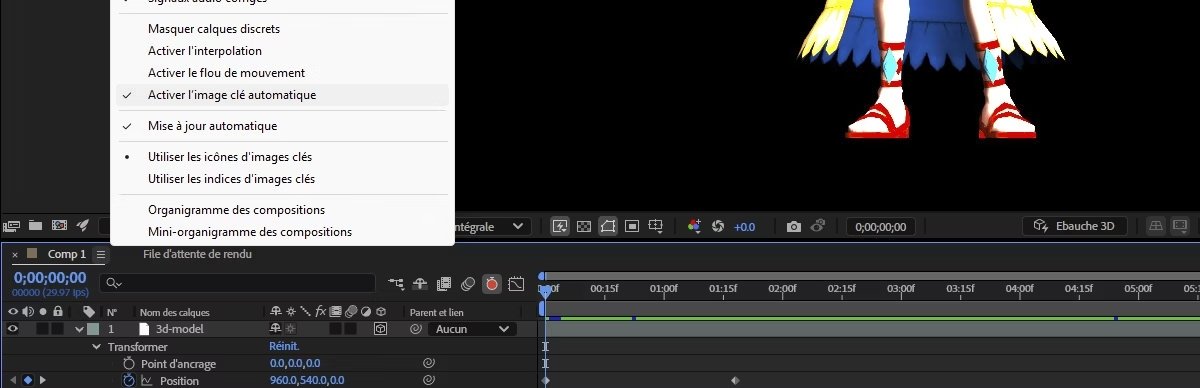The width and height of the screenshot is (1200, 388).
Task: Click the Position value 960.0,540.0,0.0
Action: coord(307,381)
